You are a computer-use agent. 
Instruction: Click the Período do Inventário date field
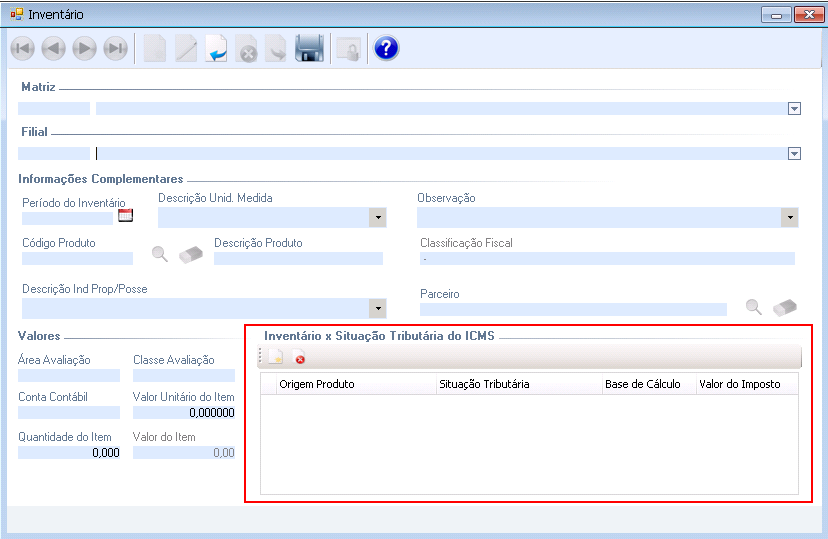(68, 218)
